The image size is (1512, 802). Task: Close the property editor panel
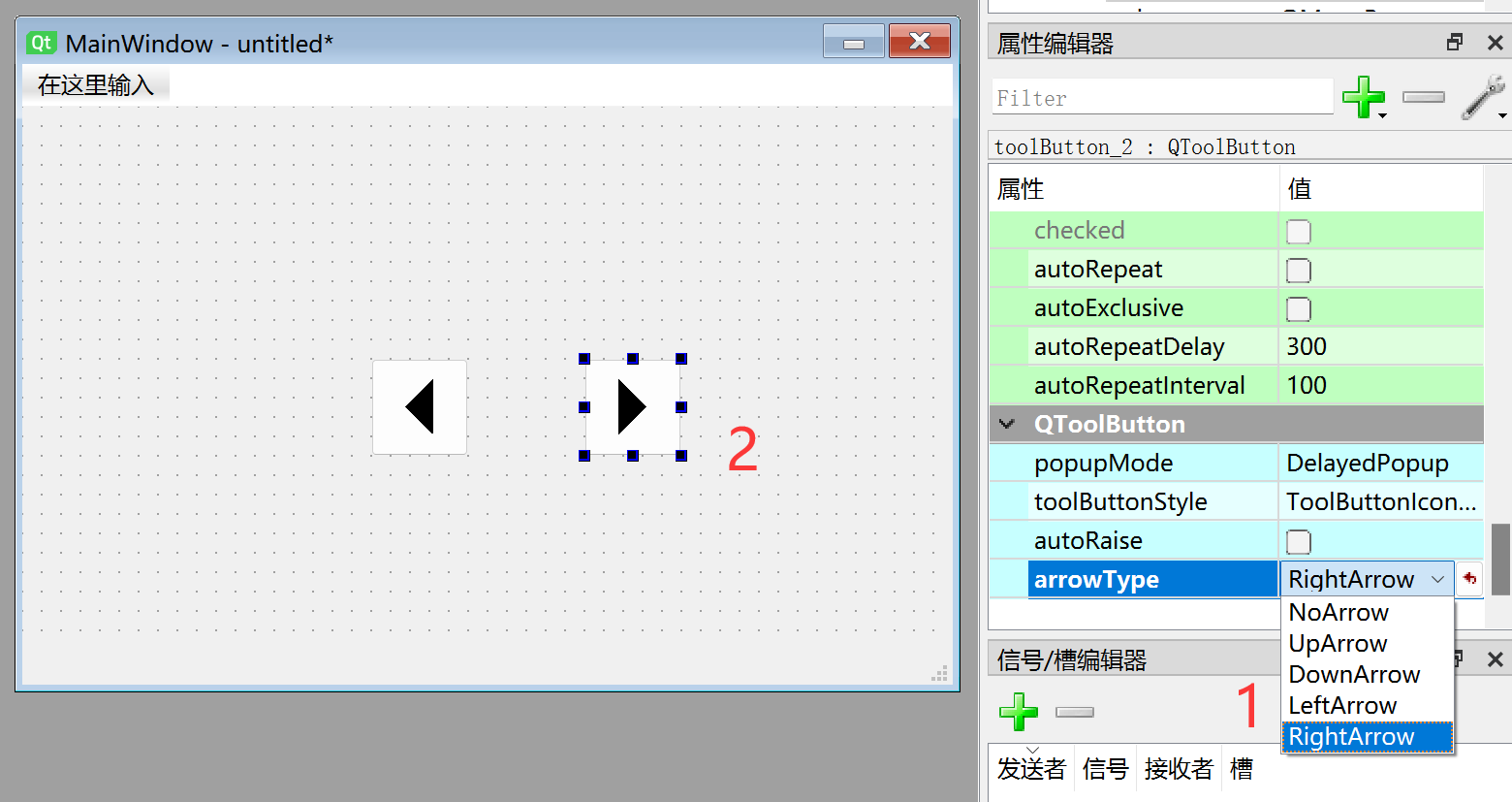coord(1495,43)
